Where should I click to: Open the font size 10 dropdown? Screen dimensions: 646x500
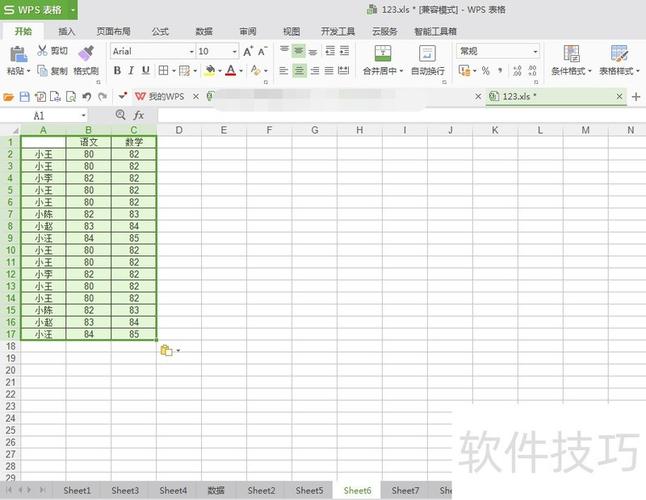pos(234,51)
